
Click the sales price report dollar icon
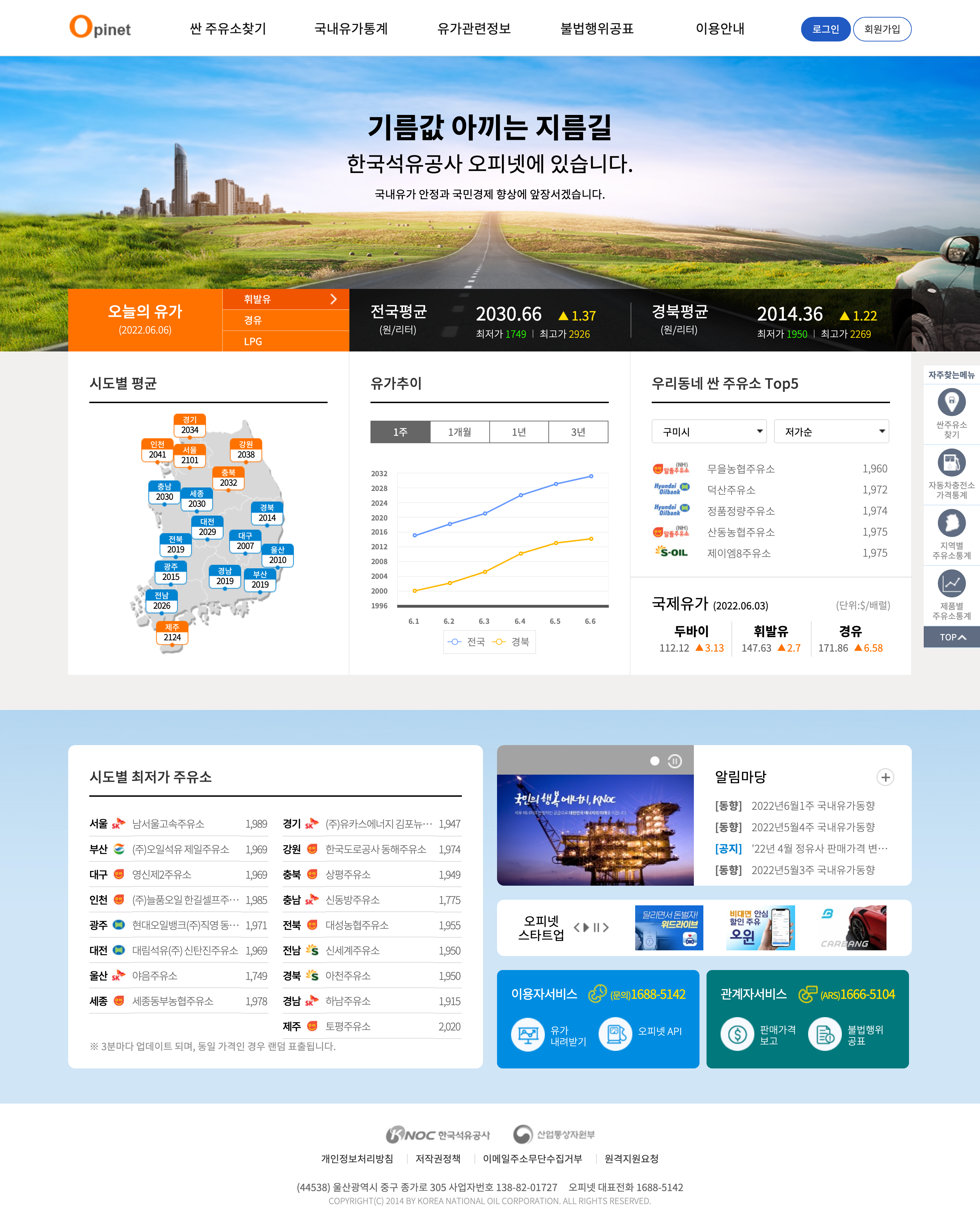[737, 1034]
